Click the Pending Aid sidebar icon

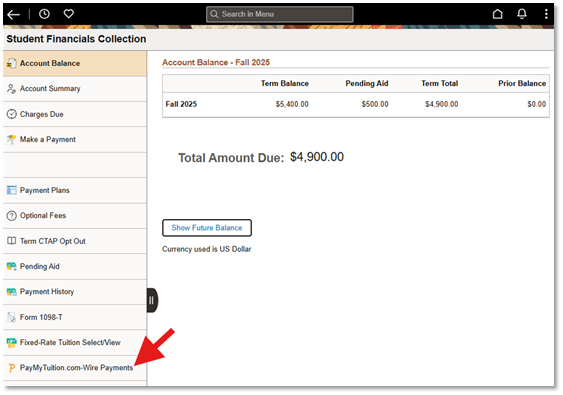pos(11,266)
